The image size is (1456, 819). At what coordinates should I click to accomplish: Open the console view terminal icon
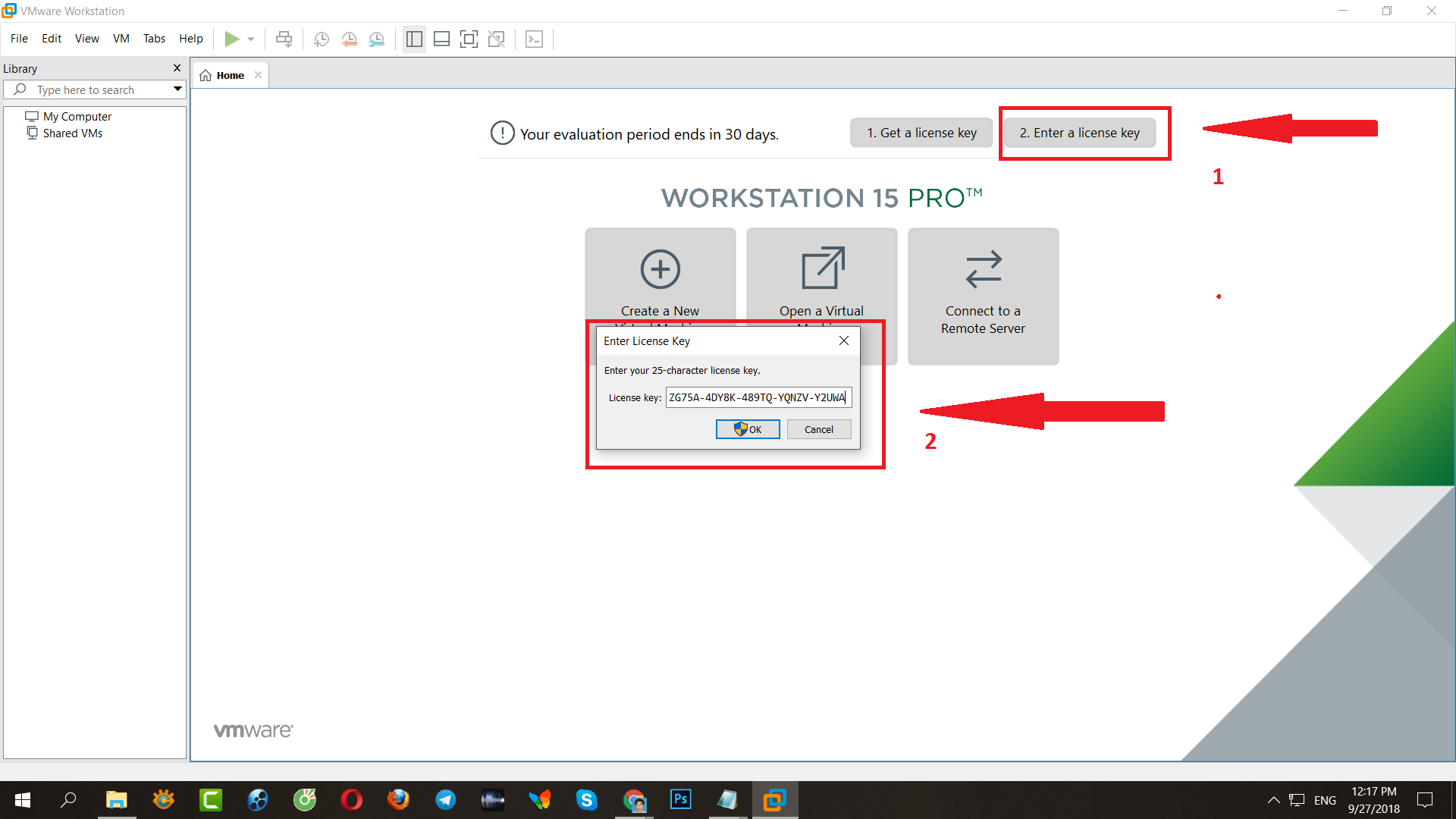tap(534, 39)
